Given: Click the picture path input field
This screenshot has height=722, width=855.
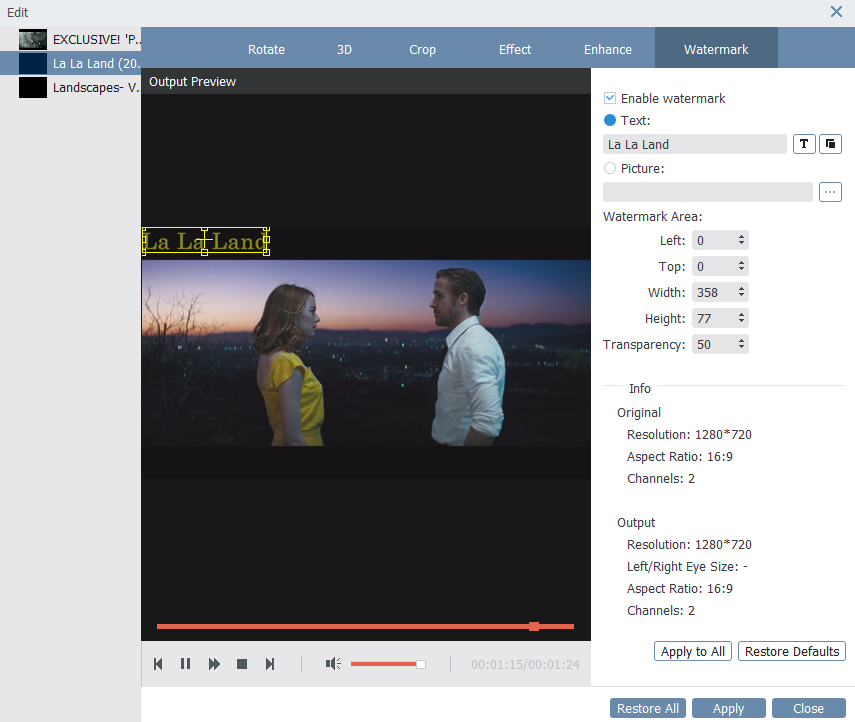Looking at the screenshot, I should [708, 192].
